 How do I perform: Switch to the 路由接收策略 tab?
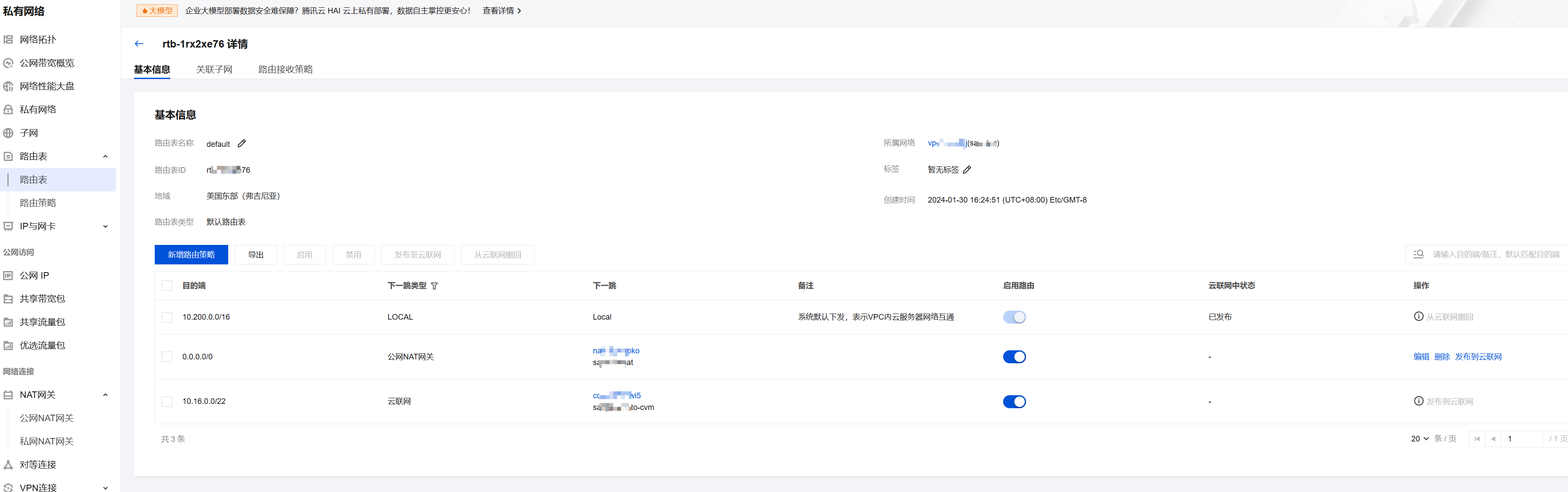click(285, 70)
